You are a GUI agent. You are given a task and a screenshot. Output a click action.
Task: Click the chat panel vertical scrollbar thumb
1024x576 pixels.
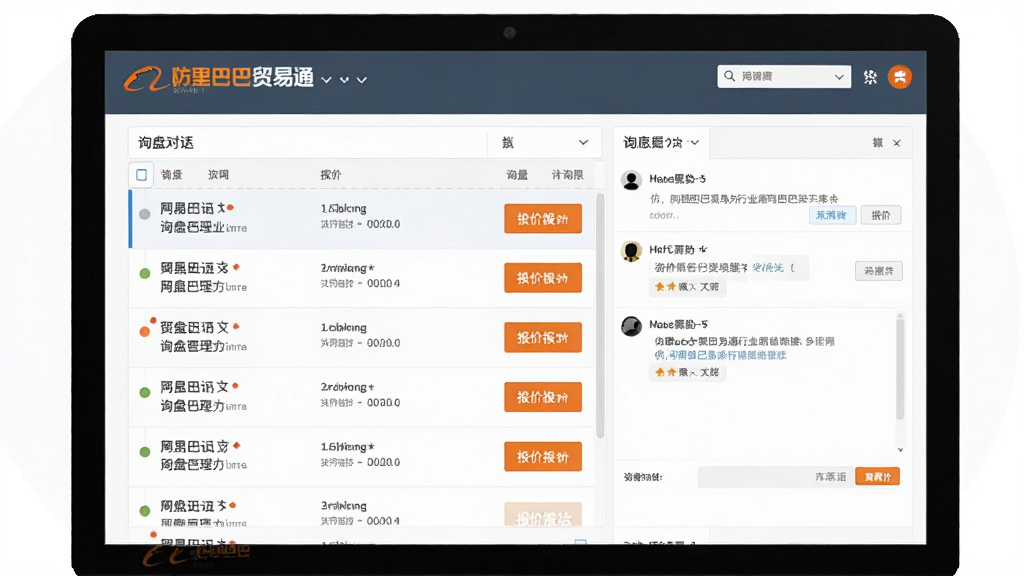click(x=900, y=369)
